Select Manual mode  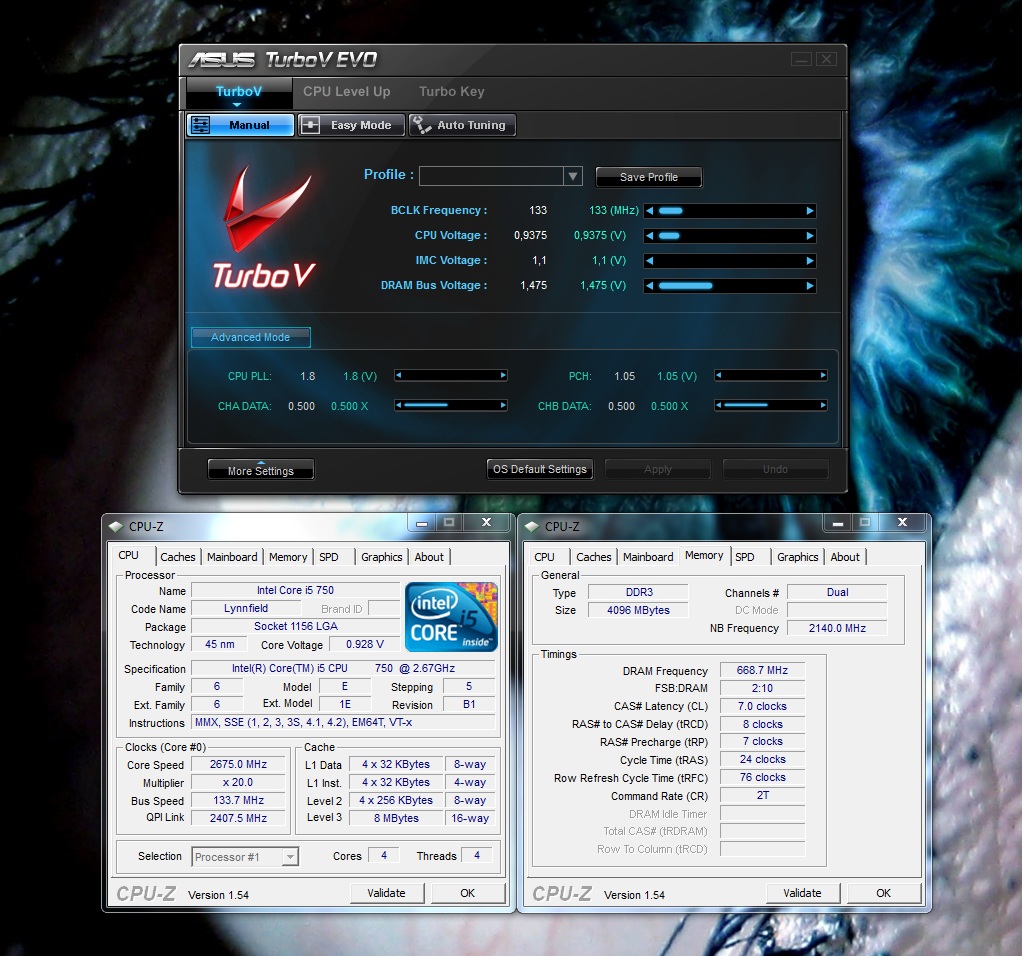pos(241,125)
